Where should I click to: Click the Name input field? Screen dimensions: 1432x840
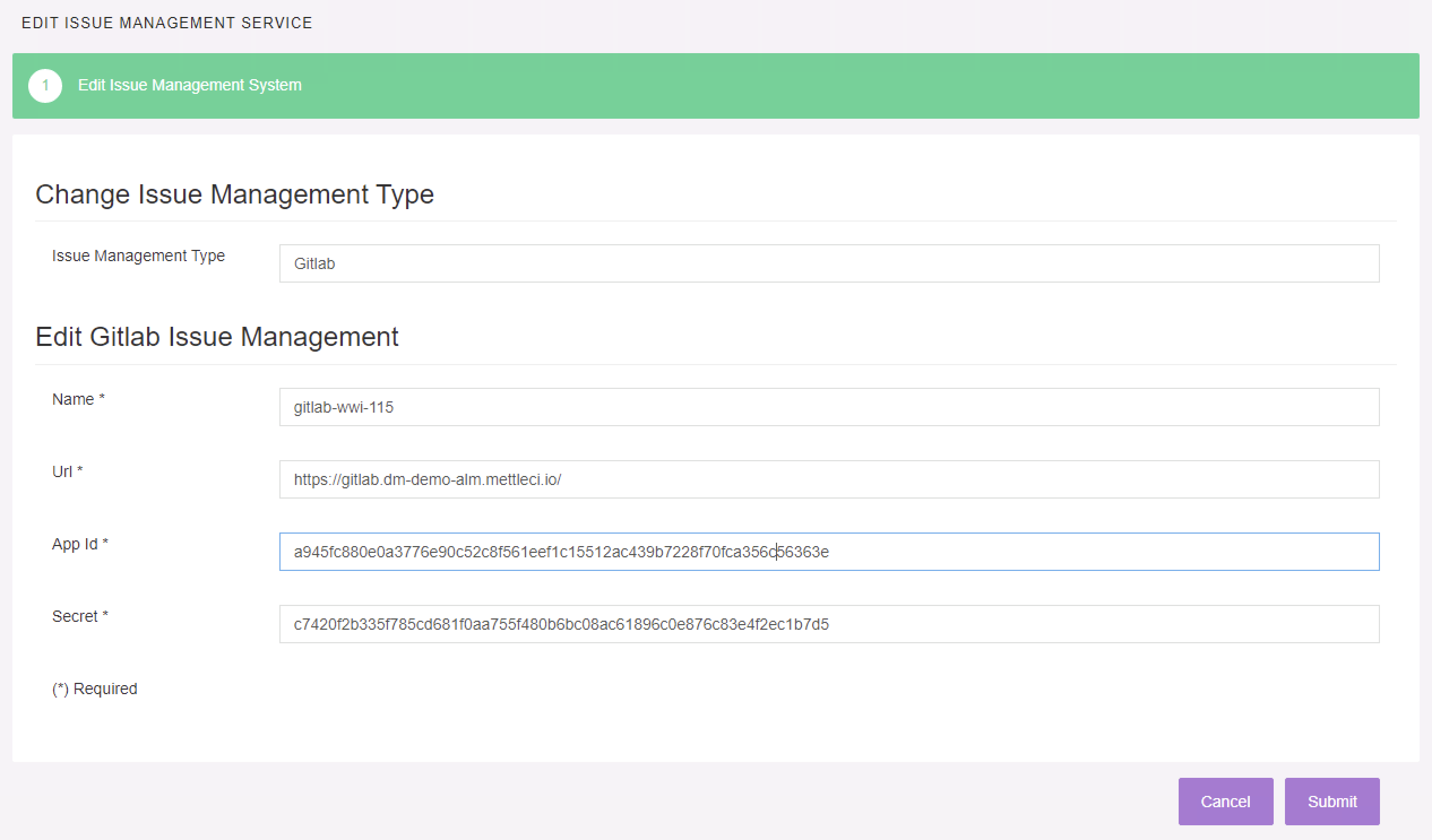click(829, 407)
